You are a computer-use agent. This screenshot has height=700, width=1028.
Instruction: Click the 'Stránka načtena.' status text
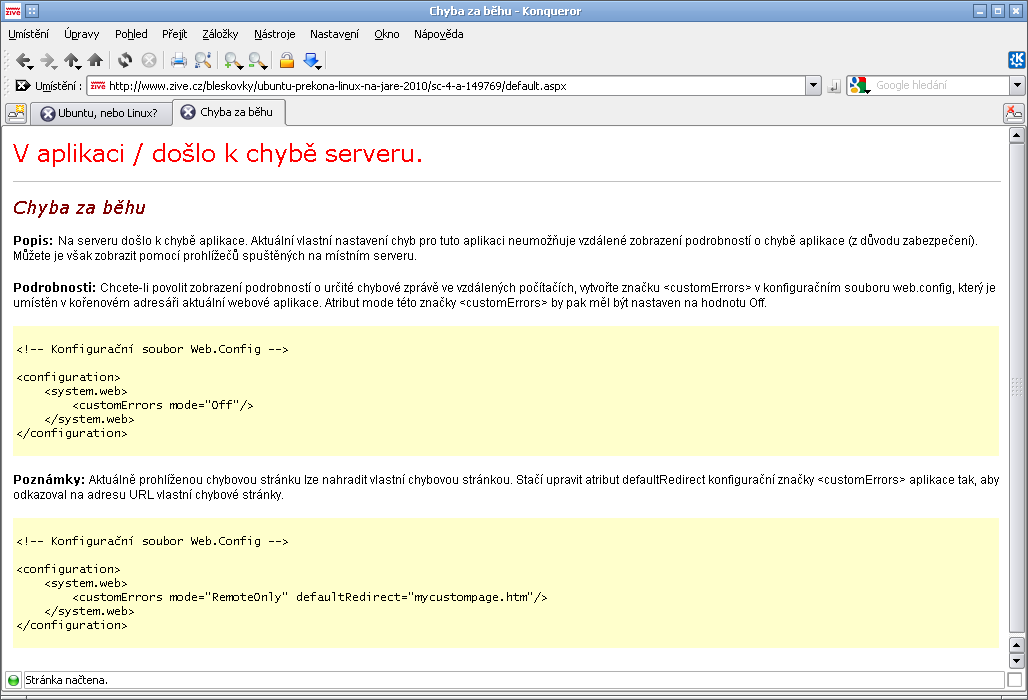coord(66,680)
